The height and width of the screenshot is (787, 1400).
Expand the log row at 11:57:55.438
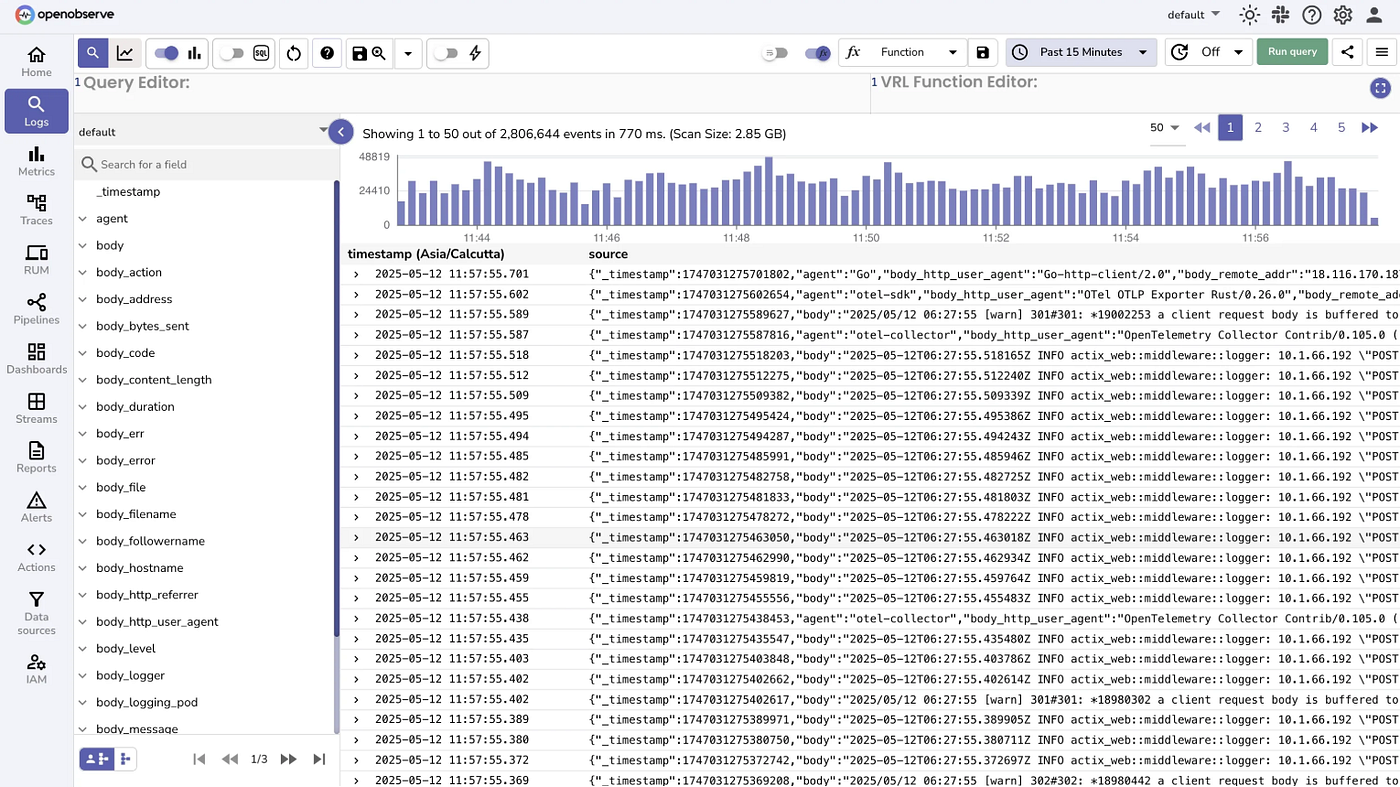(x=355, y=618)
